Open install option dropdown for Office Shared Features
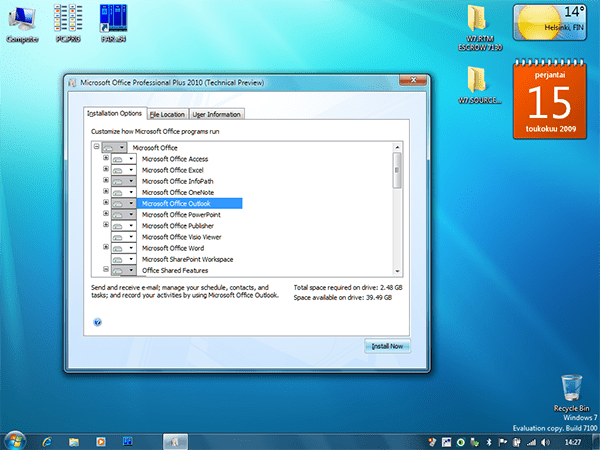This screenshot has width=600, height=450. tap(124, 270)
